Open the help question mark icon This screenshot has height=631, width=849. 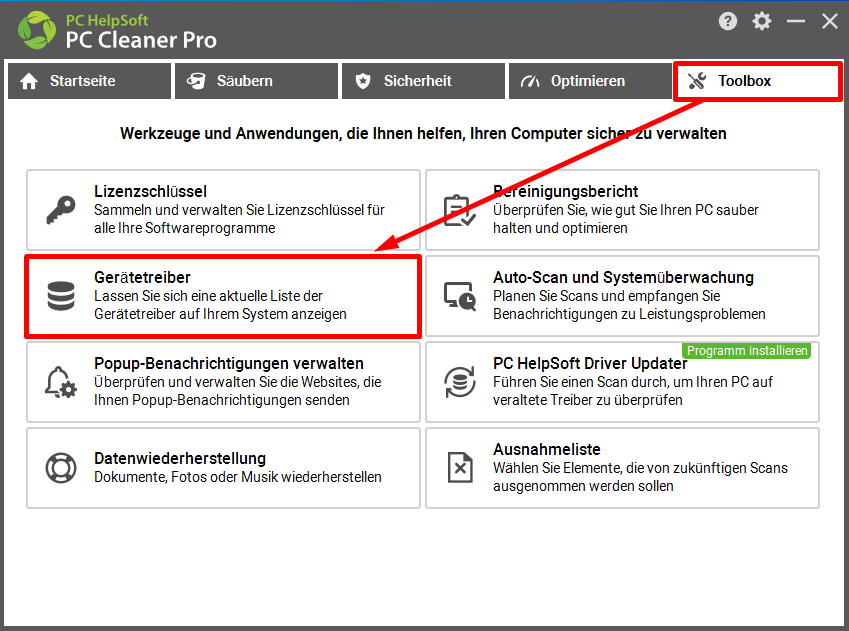(x=728, y=21)
